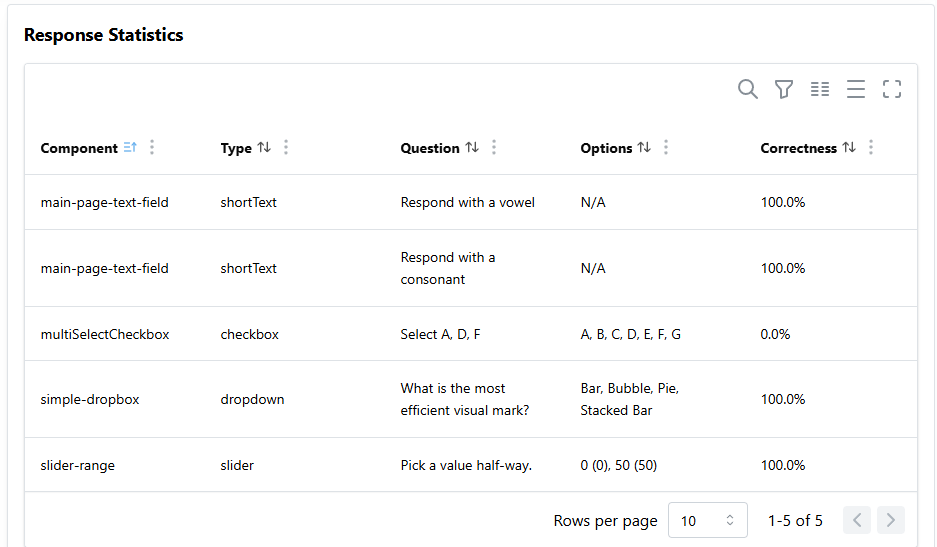Image resolution: width=937 pixels, height=547 pixels.
Task: Open Correctness column actions menu
Action: 871,147
